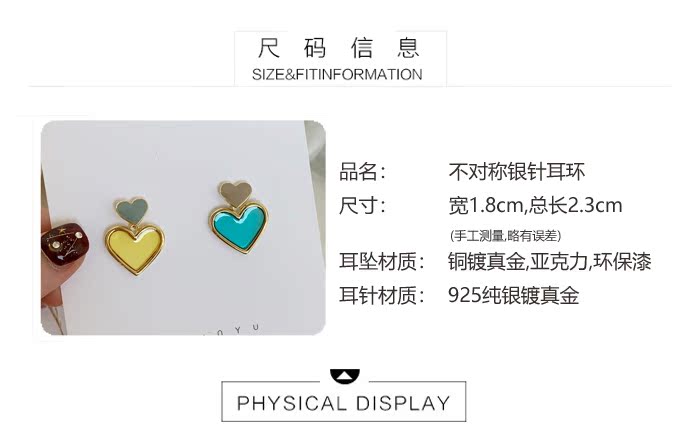The width and height of the screenshot is (700, 436).
Task: Click the black semicircle icon above Physical Display
Action: click(345, 376)
